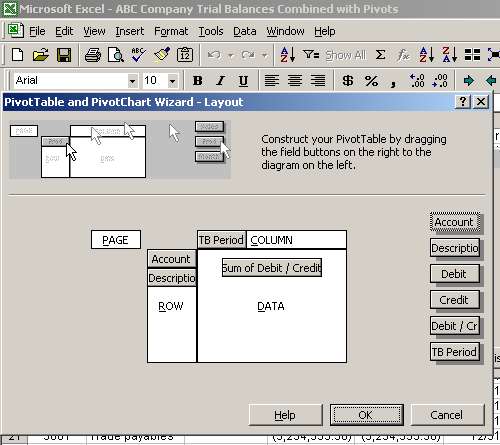Click the black grid icon after sort buttons
500x445 pixels.
click(x=472, y=55)
